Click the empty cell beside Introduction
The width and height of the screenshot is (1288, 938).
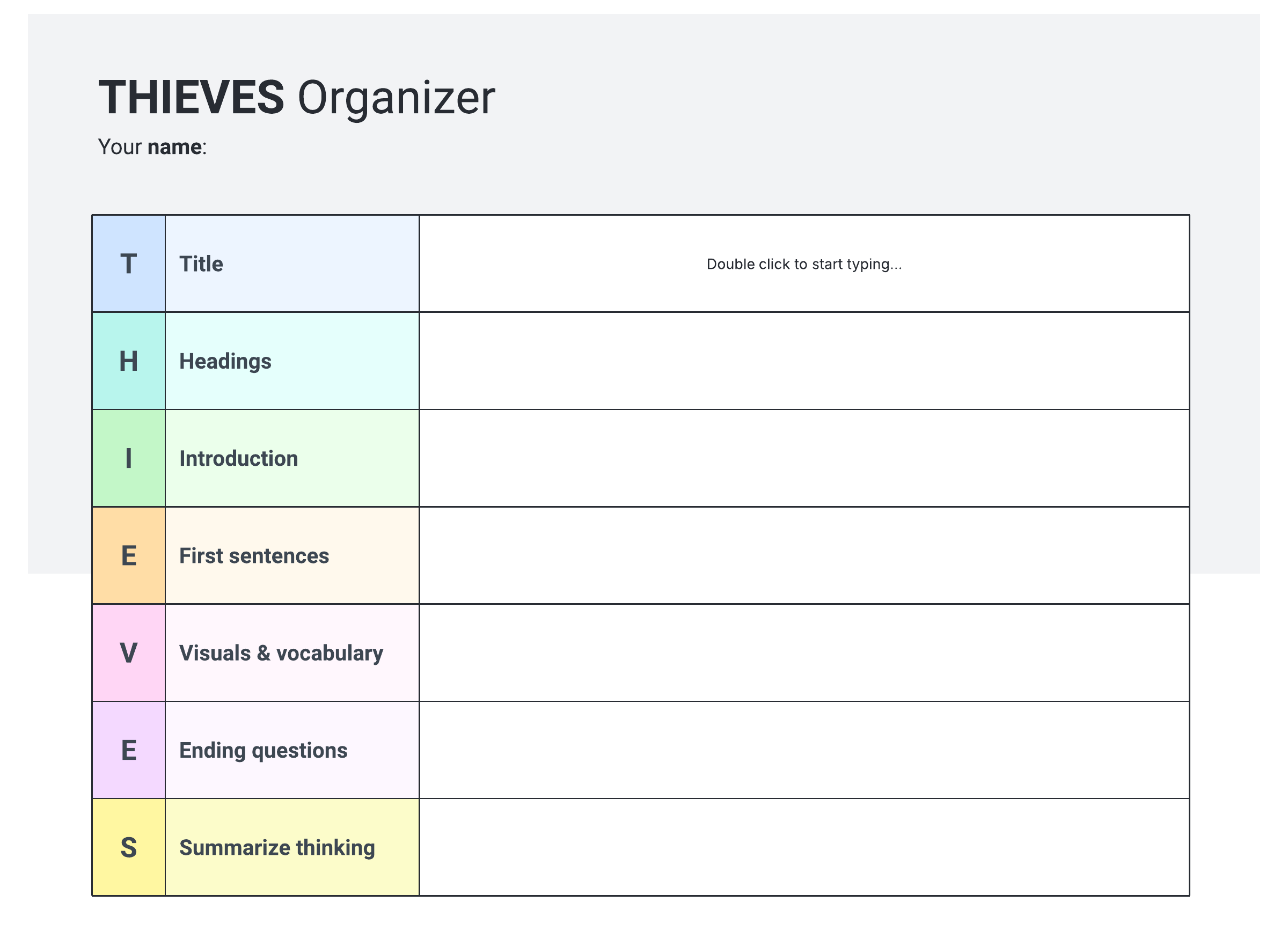[x=803, y=458]
